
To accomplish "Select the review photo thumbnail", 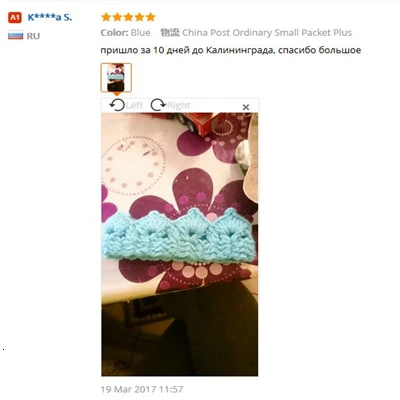I will click(116, 78).
